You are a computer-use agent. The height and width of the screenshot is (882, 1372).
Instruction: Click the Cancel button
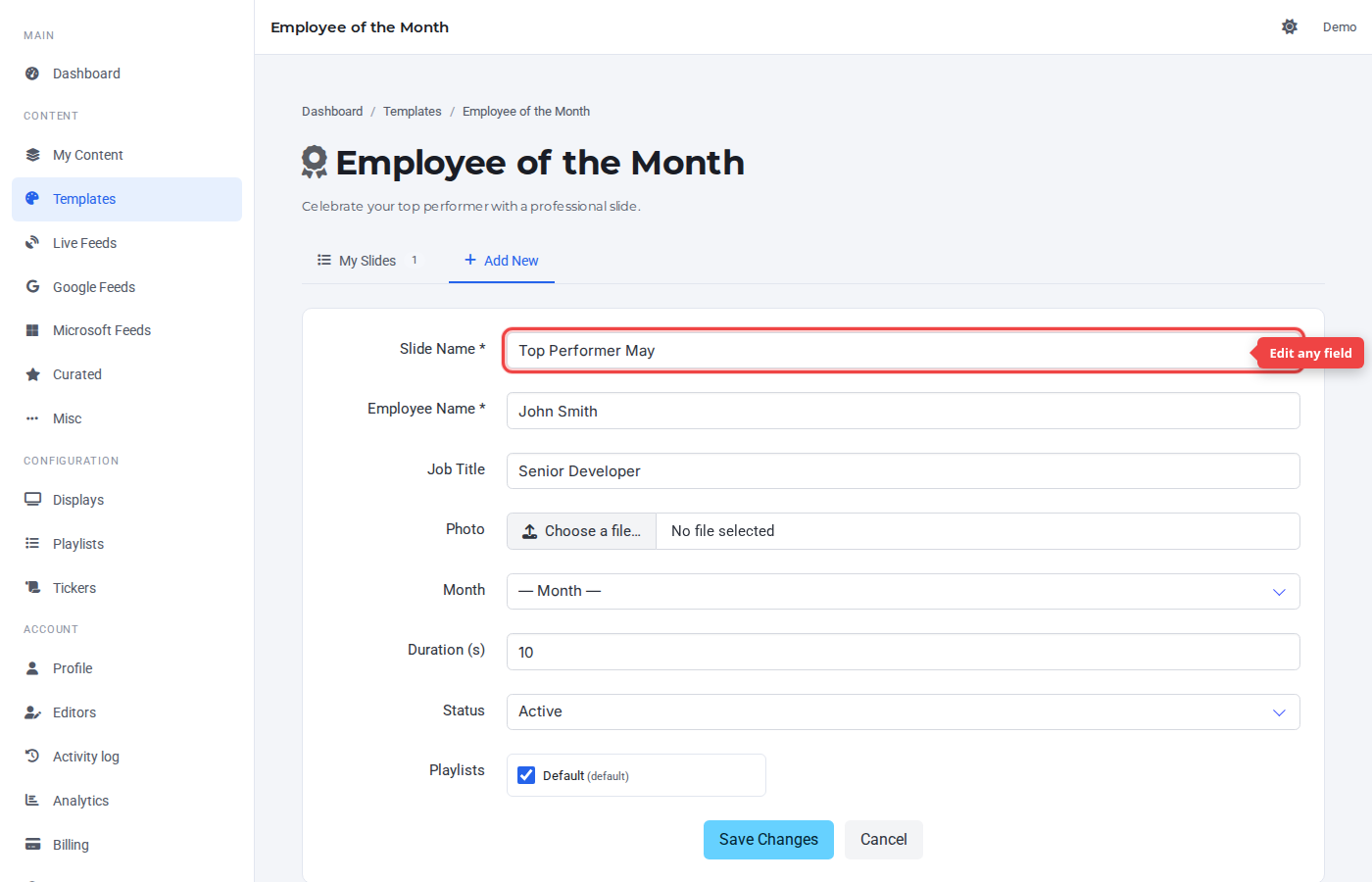[x=884, y=840]
